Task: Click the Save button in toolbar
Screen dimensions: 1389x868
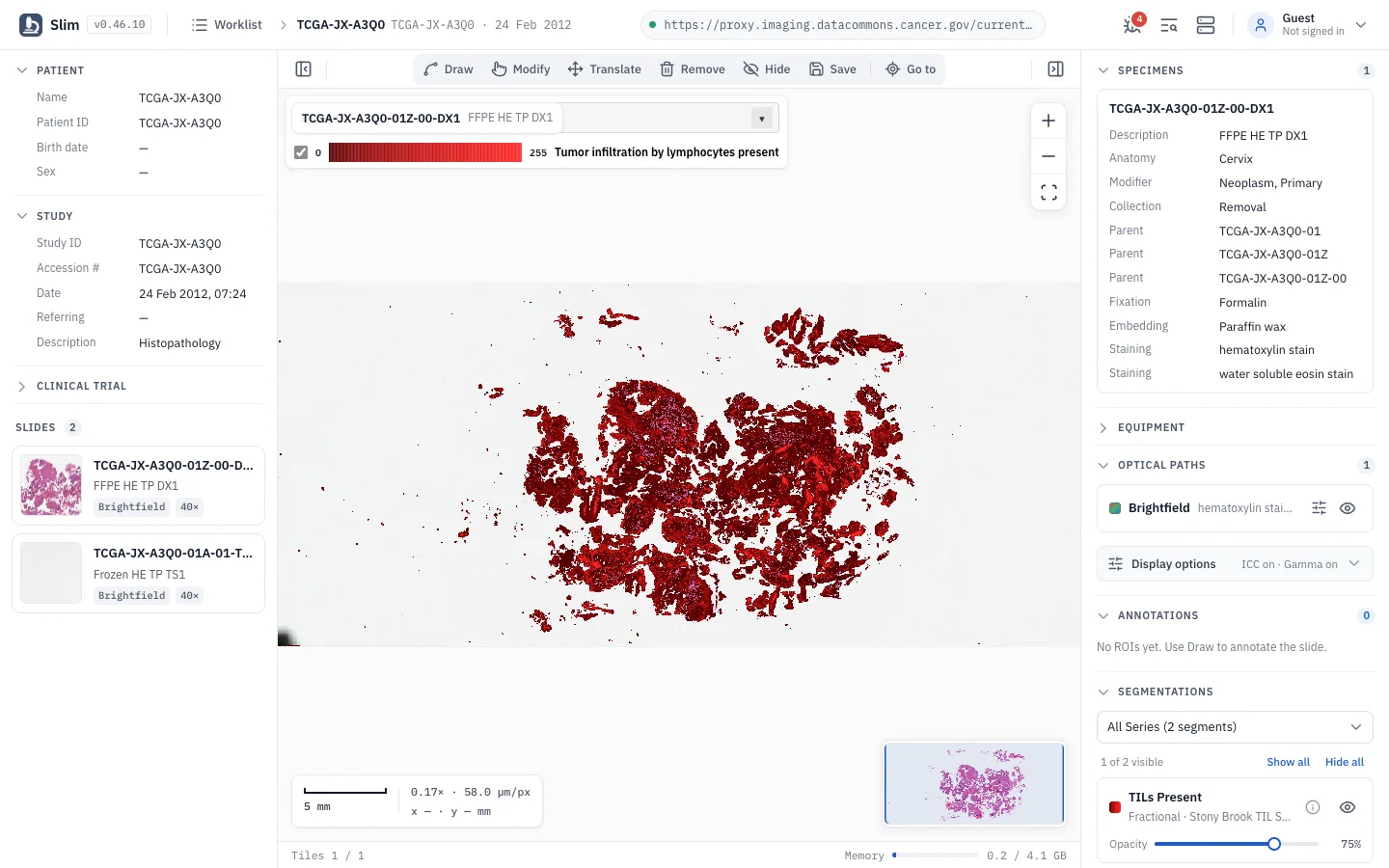Action: click(832, 69)
